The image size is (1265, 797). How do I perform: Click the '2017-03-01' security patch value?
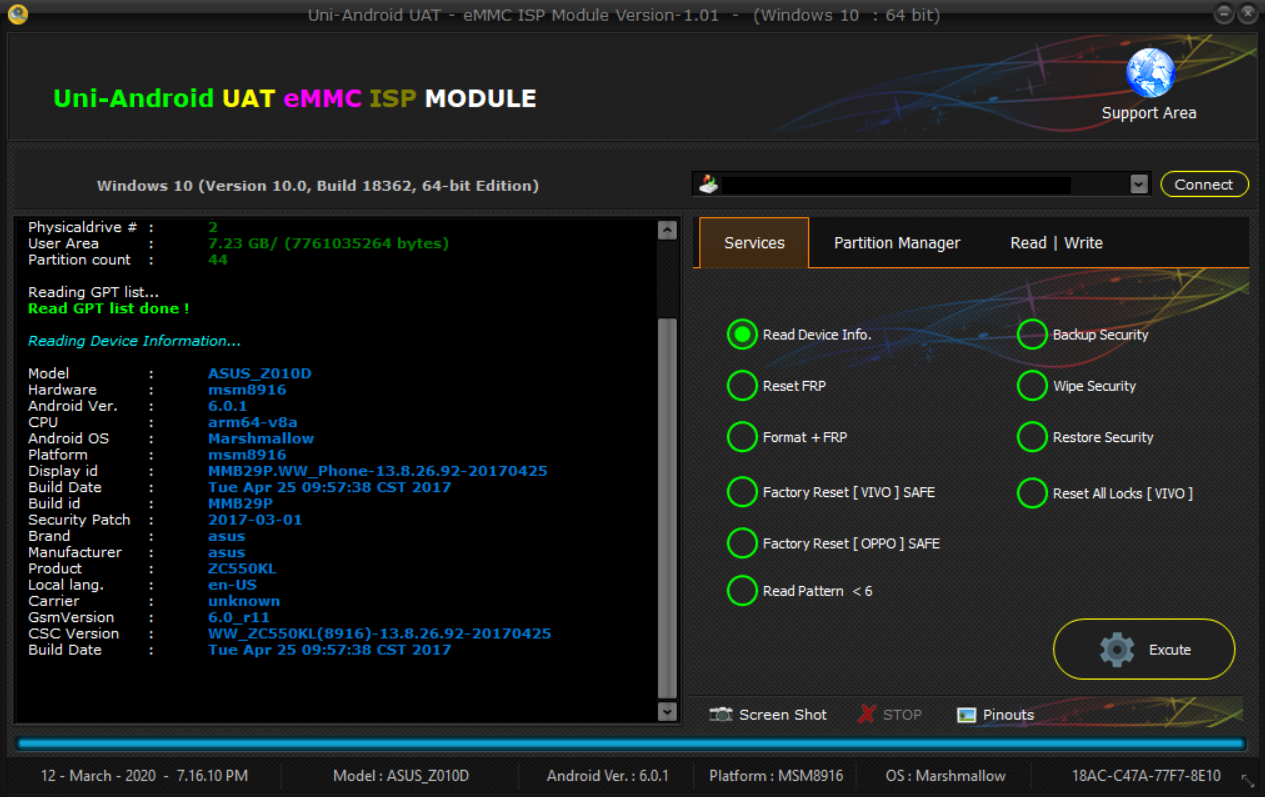255,519
